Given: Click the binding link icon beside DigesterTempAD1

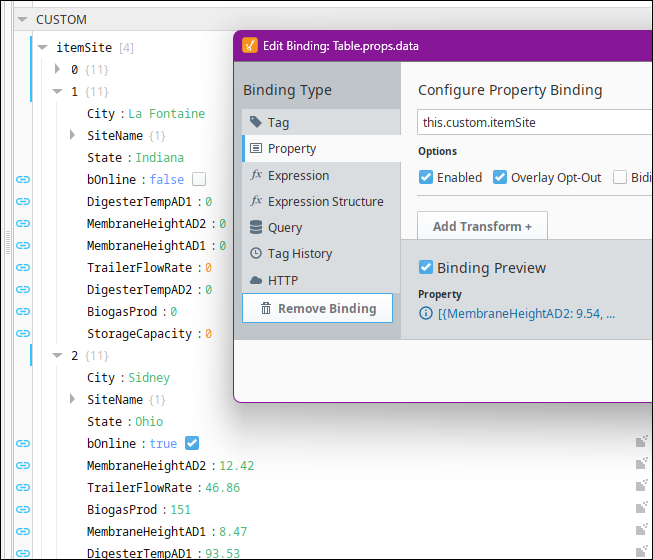Looking at the screenshot, I should coord(23,202).
